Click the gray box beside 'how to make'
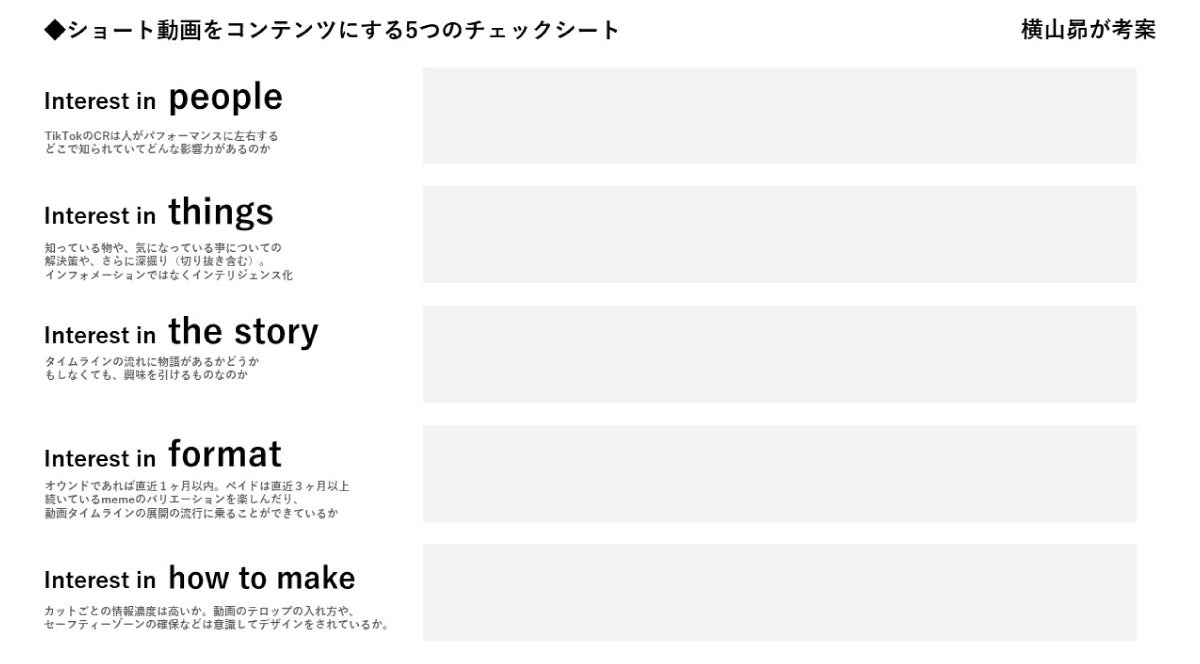Viewport: 1200px width, 664px height. coord(779,592)
